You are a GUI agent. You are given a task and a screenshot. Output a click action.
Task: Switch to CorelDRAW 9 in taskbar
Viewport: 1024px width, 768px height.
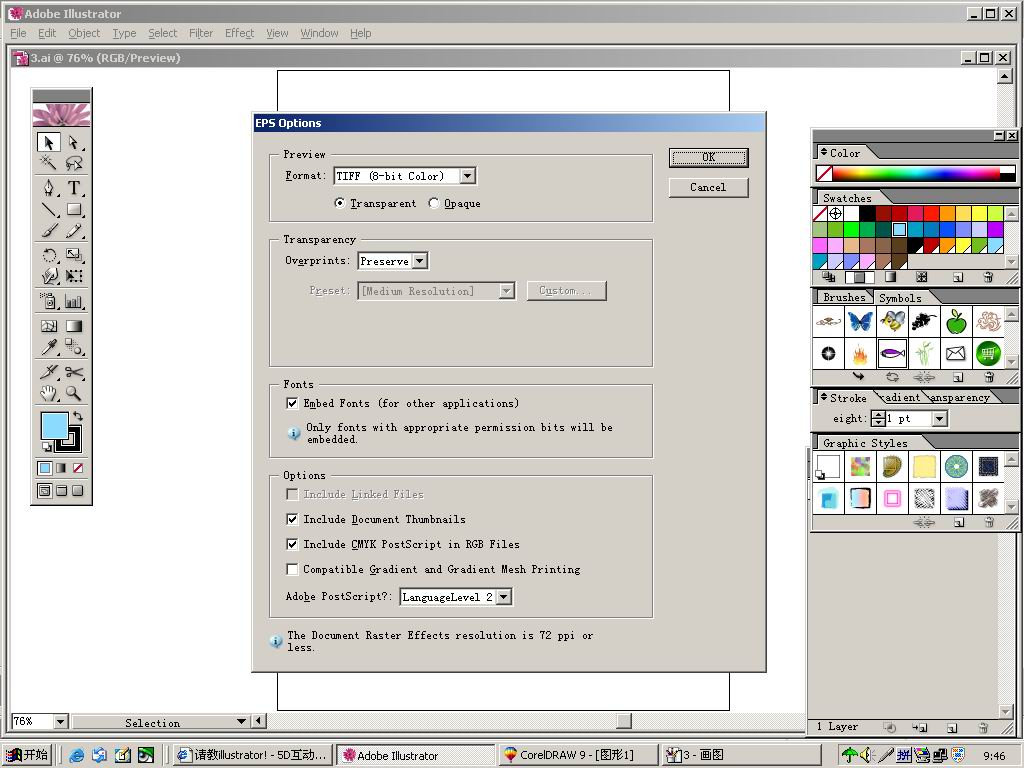(x=577, y=755)
